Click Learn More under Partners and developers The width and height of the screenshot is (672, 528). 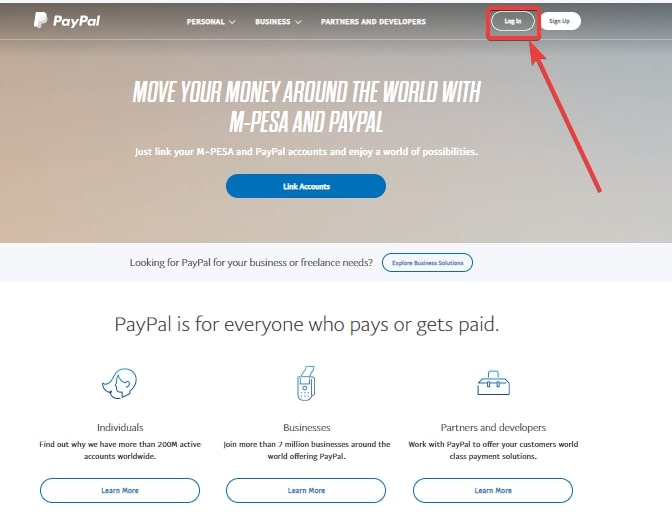tap(493, 490)
